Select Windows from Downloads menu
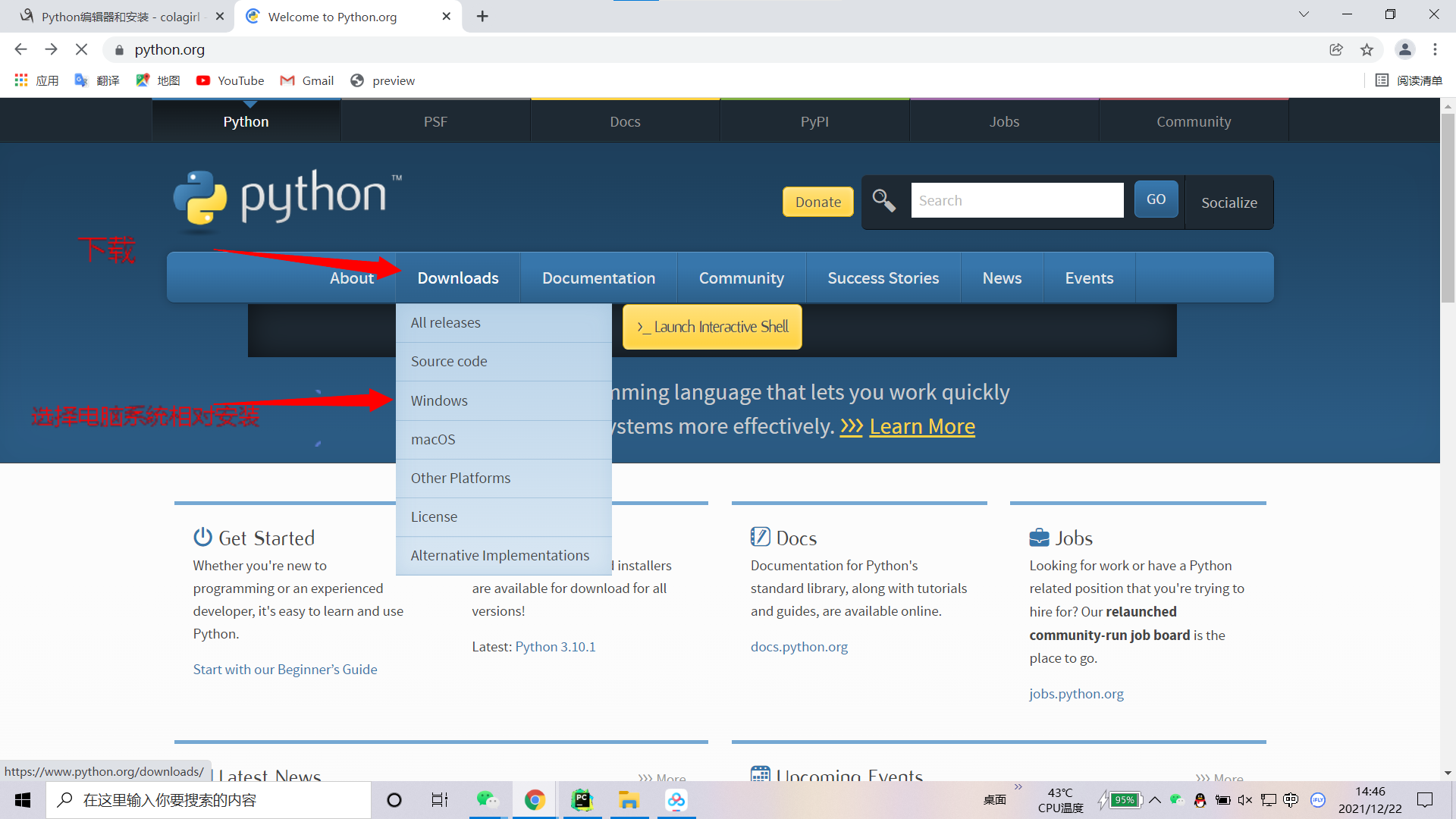 point(439,400)
